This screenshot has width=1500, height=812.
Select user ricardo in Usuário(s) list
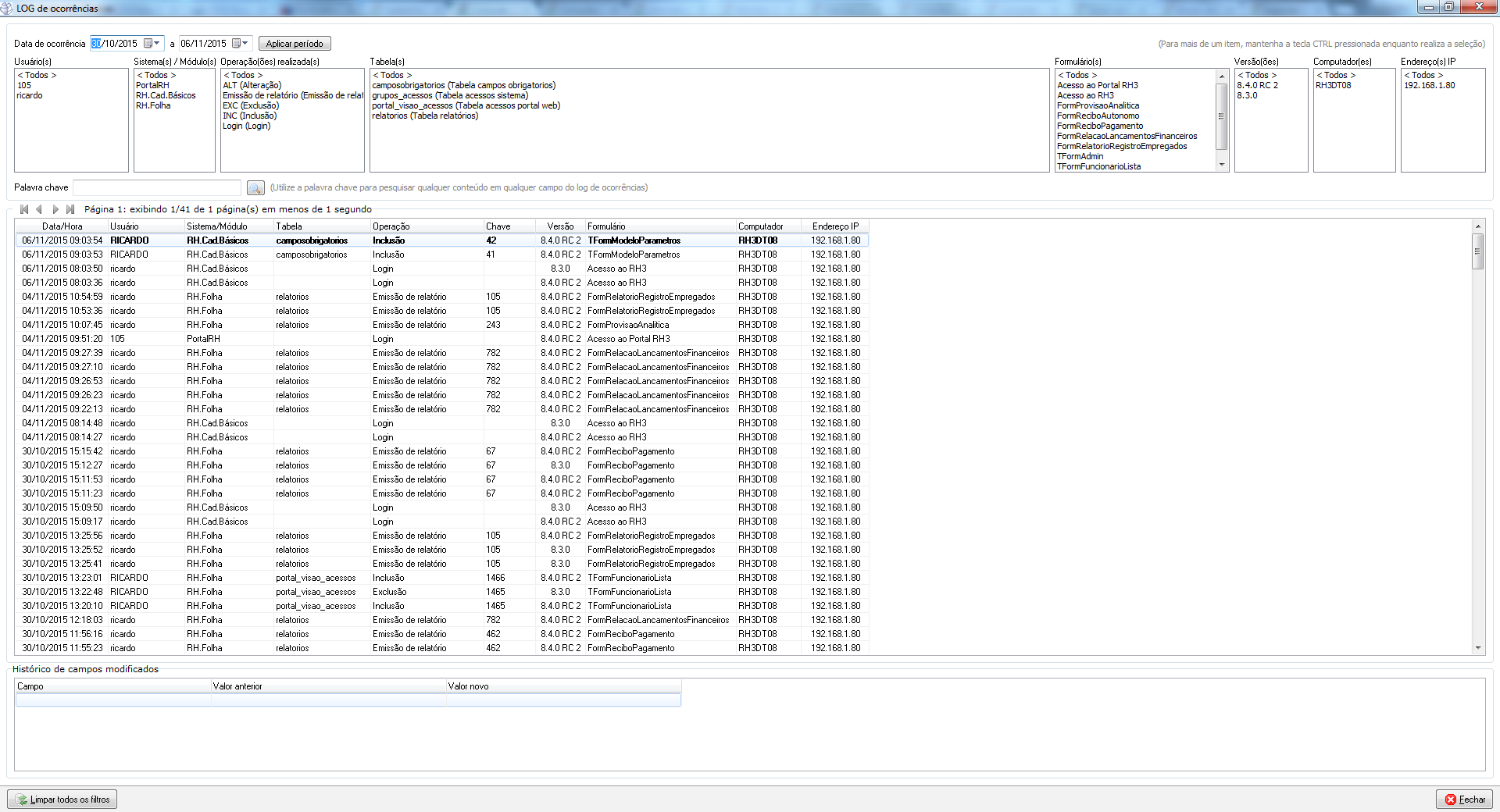tap(30, 95)
